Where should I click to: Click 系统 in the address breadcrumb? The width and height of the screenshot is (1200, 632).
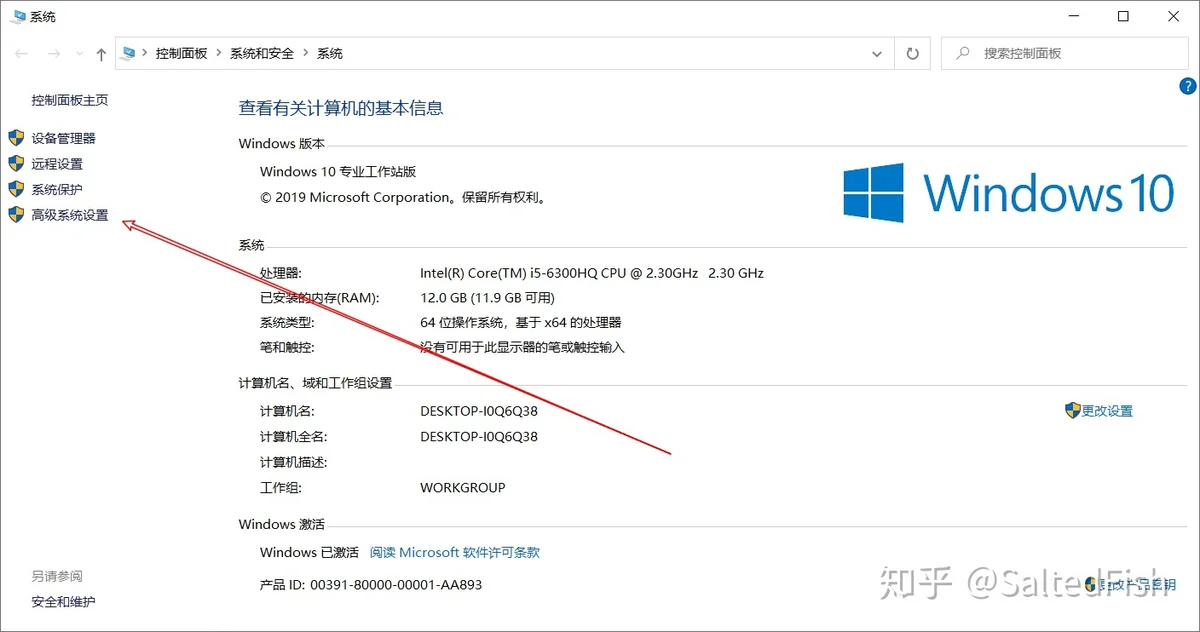click(x=330, y=53)
